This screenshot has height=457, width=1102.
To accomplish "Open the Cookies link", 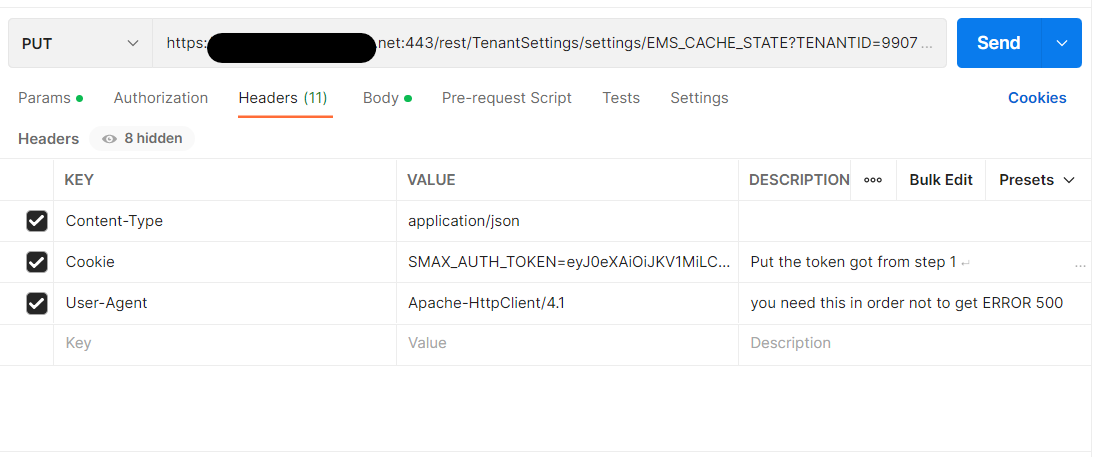I will [x=1037, y=98].
